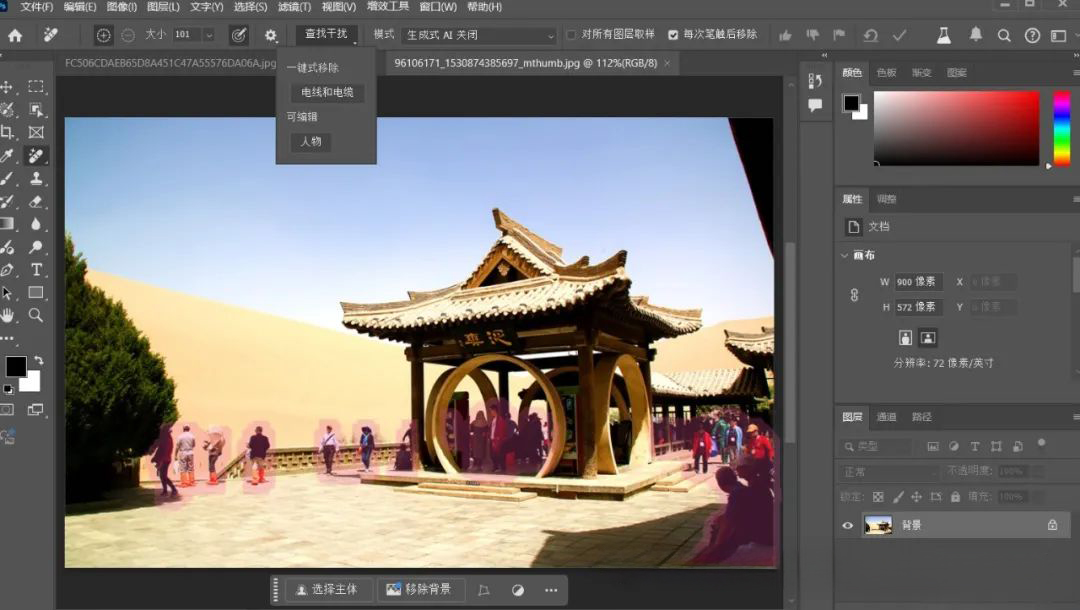Open the bell notifications icon
The height and width of the screenshot is (610, 1080).
[x=975, y=34]
